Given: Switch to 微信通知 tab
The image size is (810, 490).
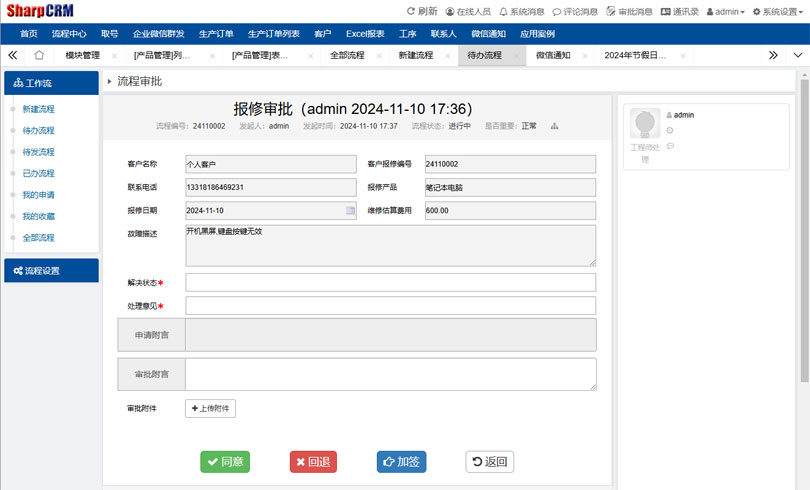Looking at the screenshot, I should (x=553, y=55).
